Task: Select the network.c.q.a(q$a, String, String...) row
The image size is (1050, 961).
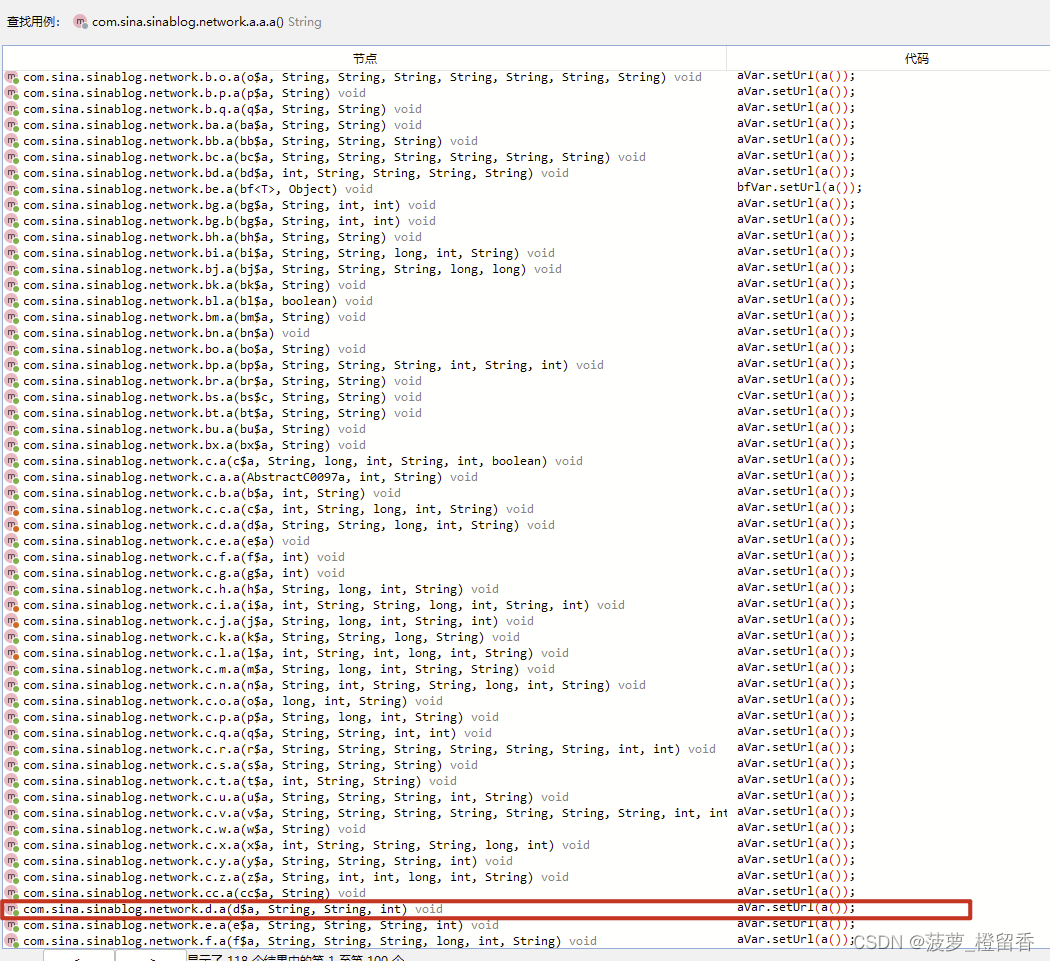Action: pos(526,734)
